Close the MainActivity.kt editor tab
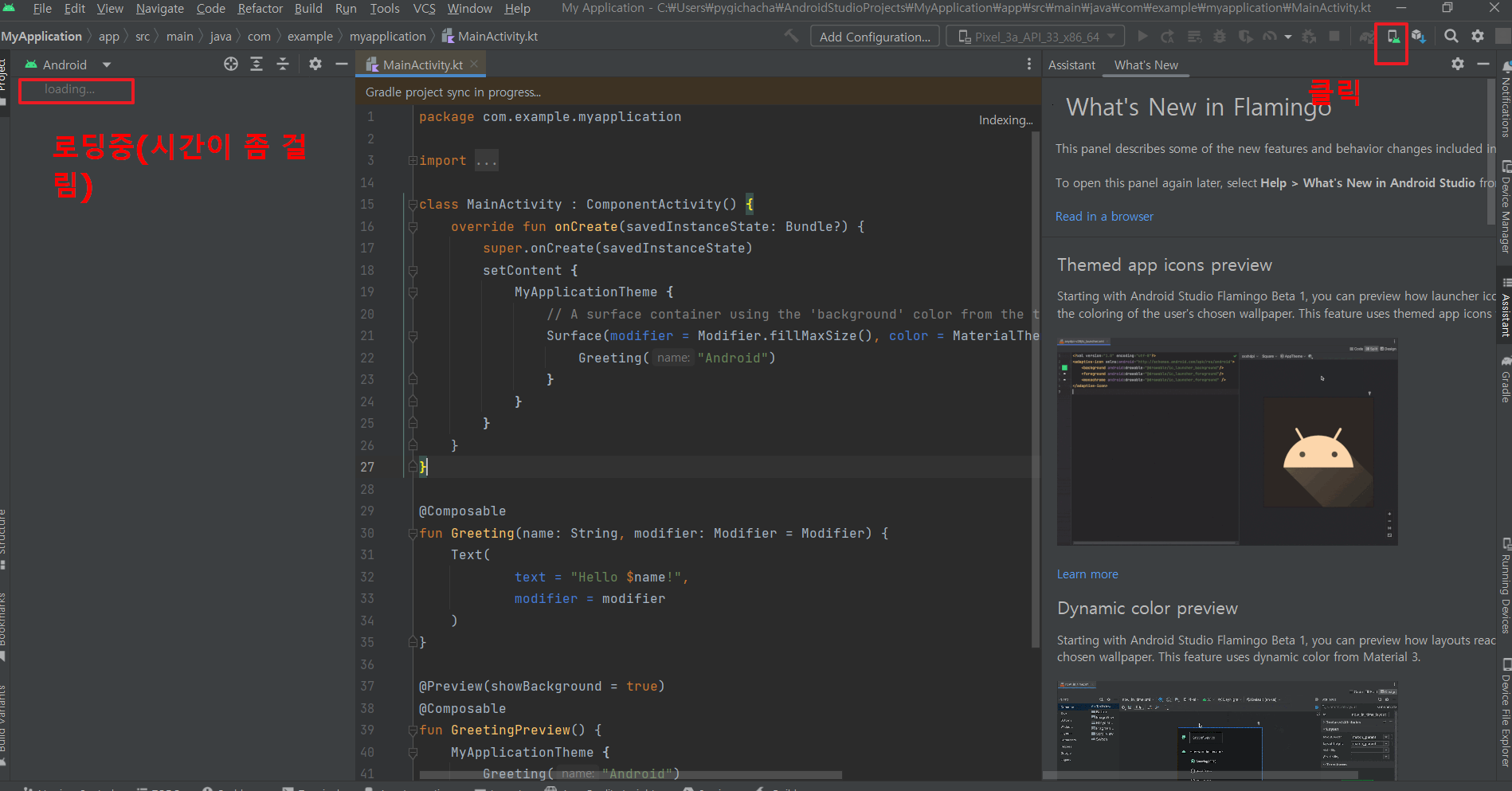The image size is (1512, 791). [474, 64]
